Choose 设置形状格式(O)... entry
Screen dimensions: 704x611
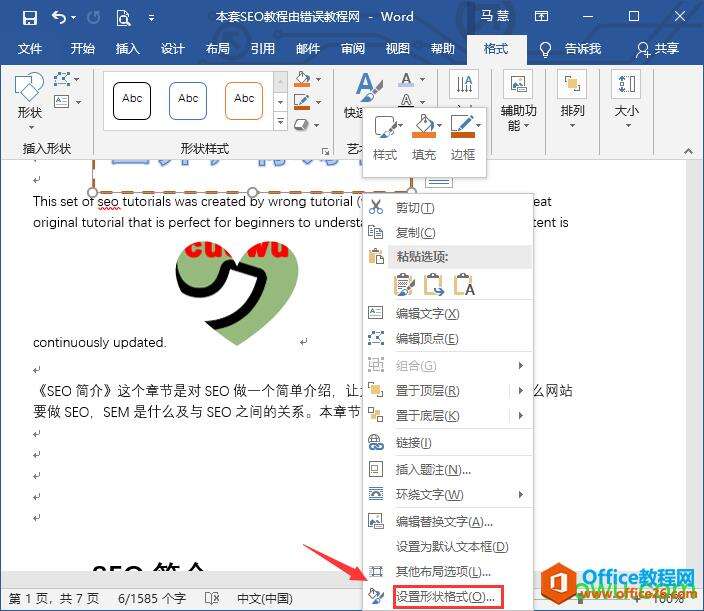pos(448,597)
